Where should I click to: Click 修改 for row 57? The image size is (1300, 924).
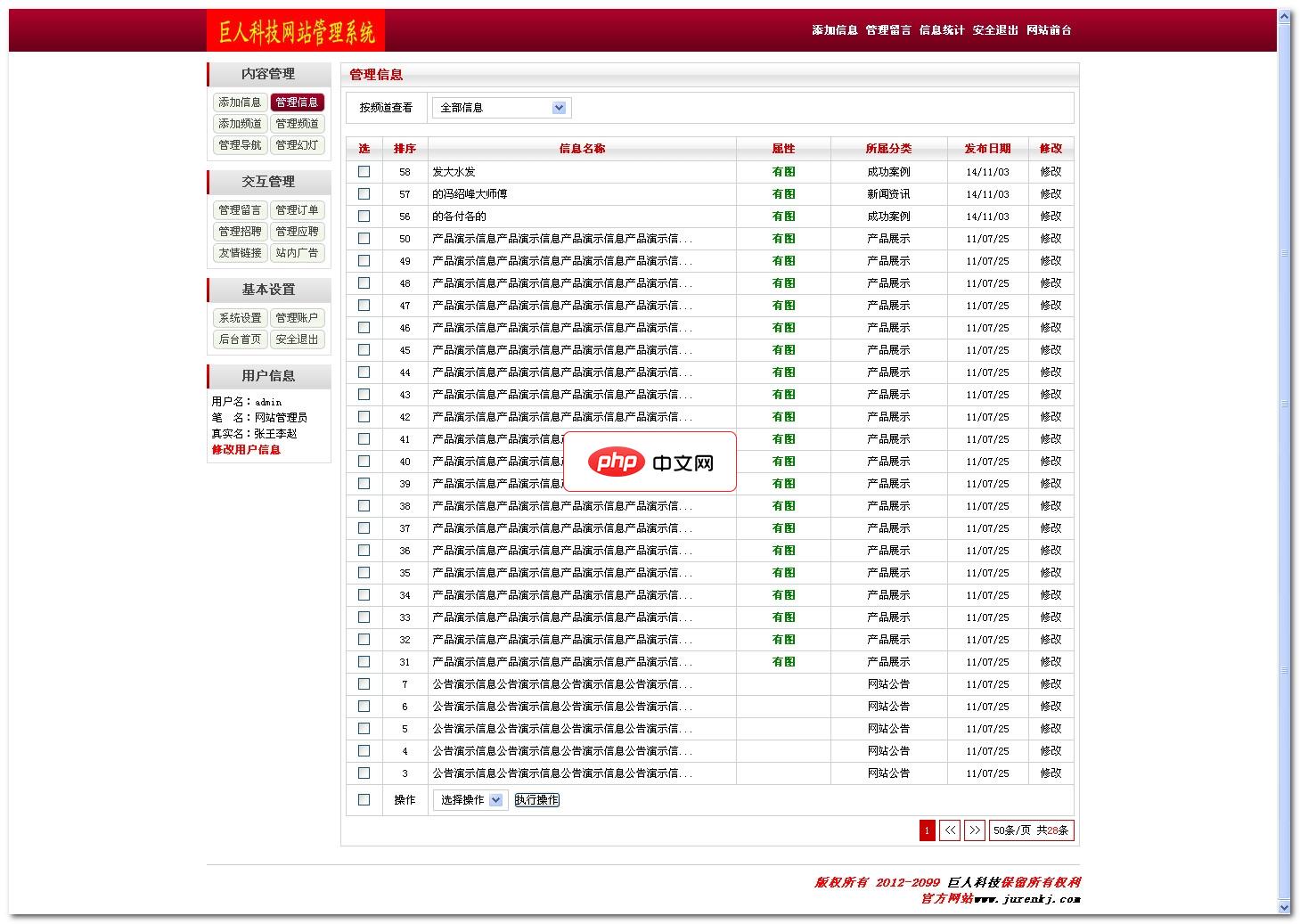pyautogui.click(x=1051, y=194)
